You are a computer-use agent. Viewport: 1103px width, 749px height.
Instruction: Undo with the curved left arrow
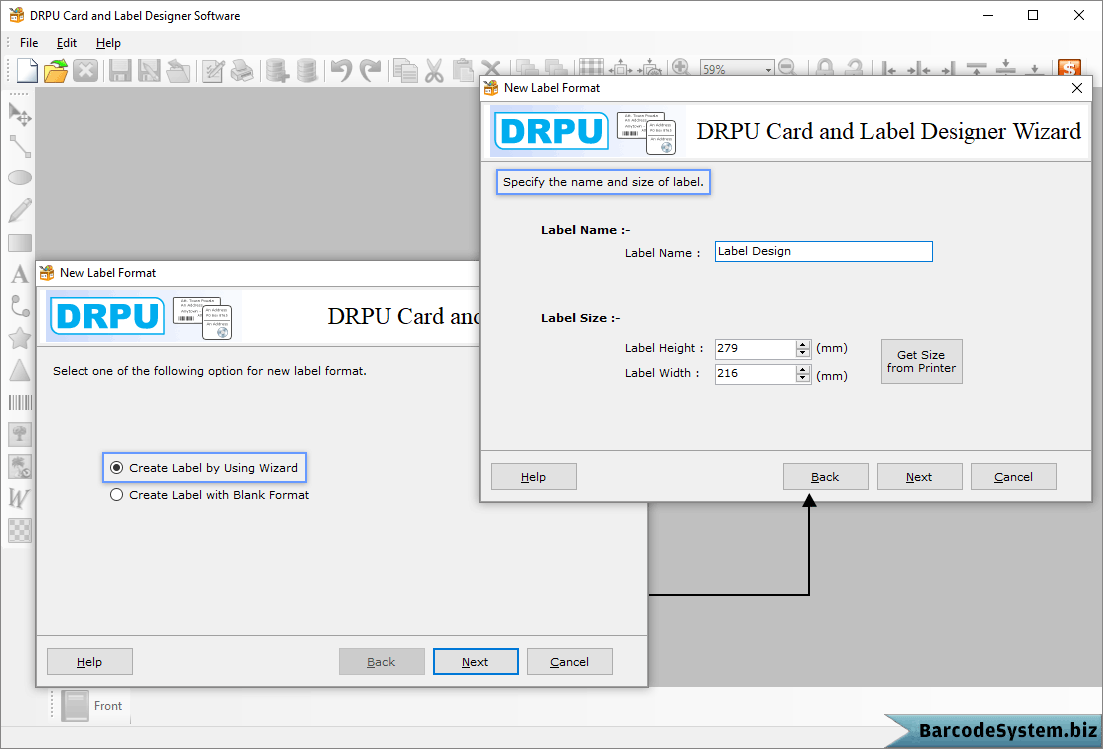coord(341,70)
